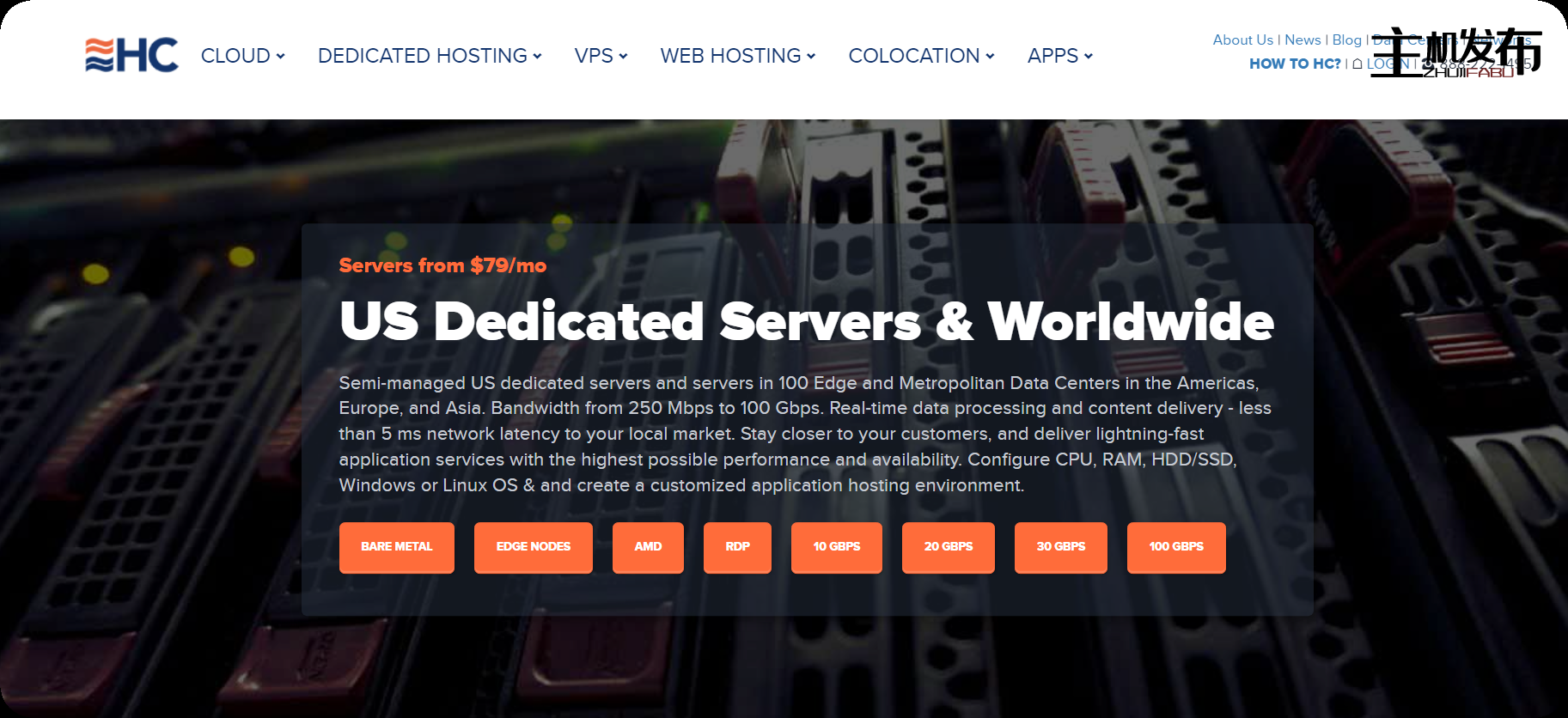Viewport: 1568px width, 718px height.
Task: Go to the News page link
Action: (x=1303, y=40)
